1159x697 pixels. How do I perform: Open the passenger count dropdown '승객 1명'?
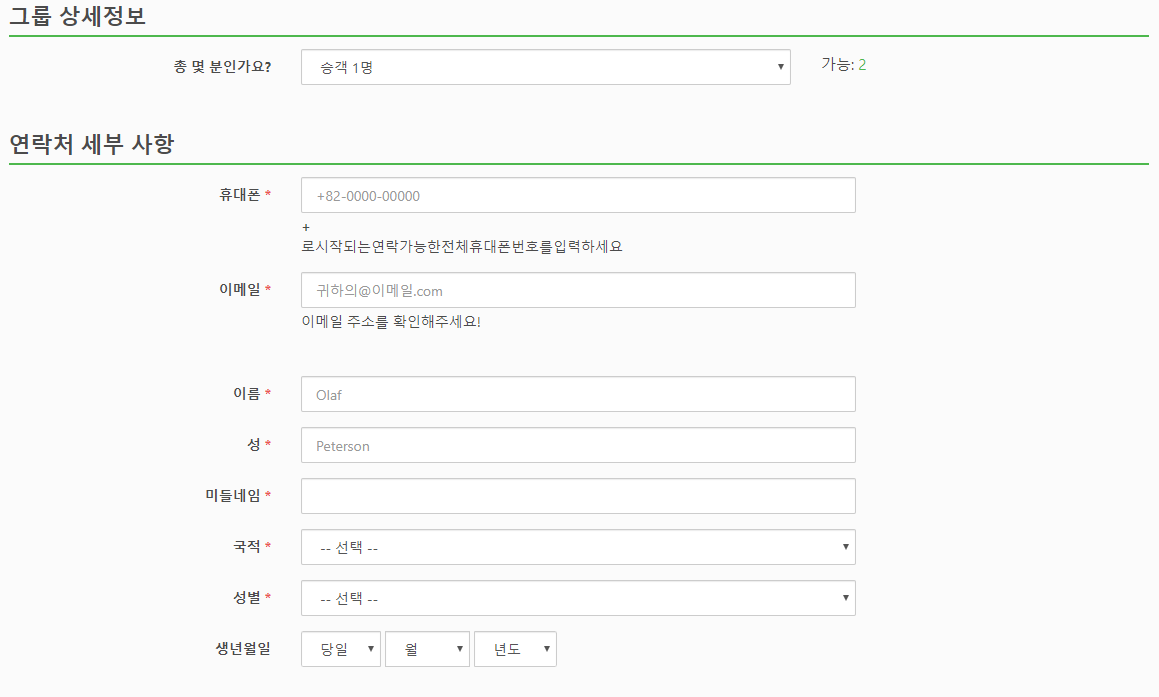(545, 67)
